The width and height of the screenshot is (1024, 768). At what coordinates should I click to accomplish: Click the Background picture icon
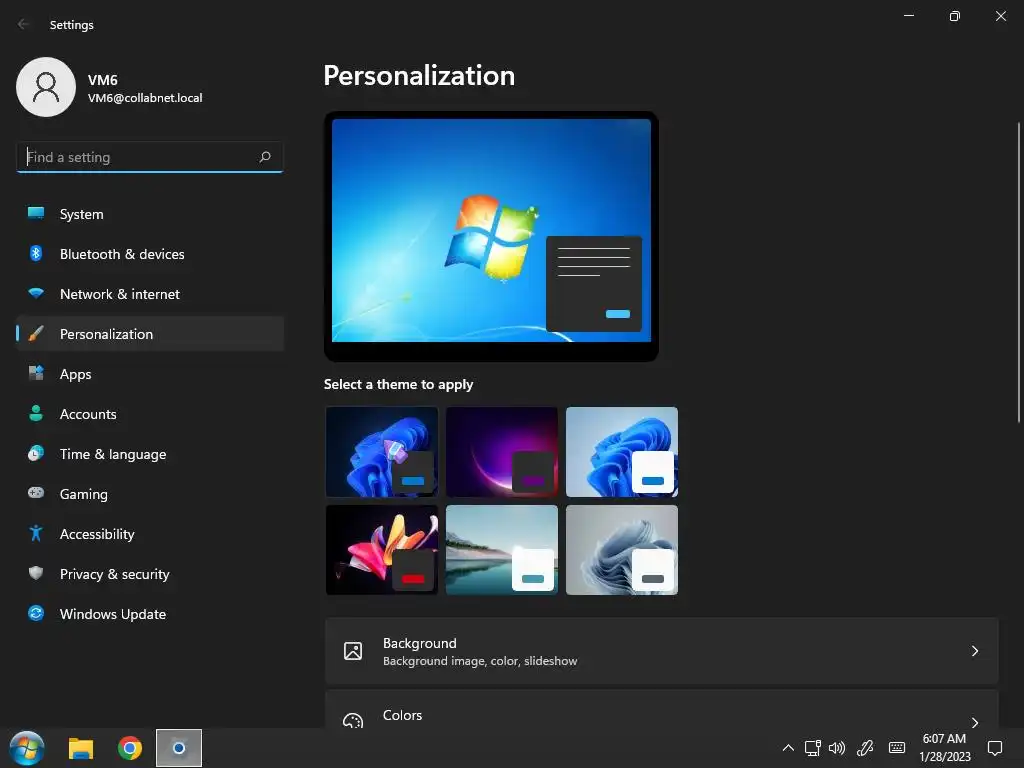[353, 651]
